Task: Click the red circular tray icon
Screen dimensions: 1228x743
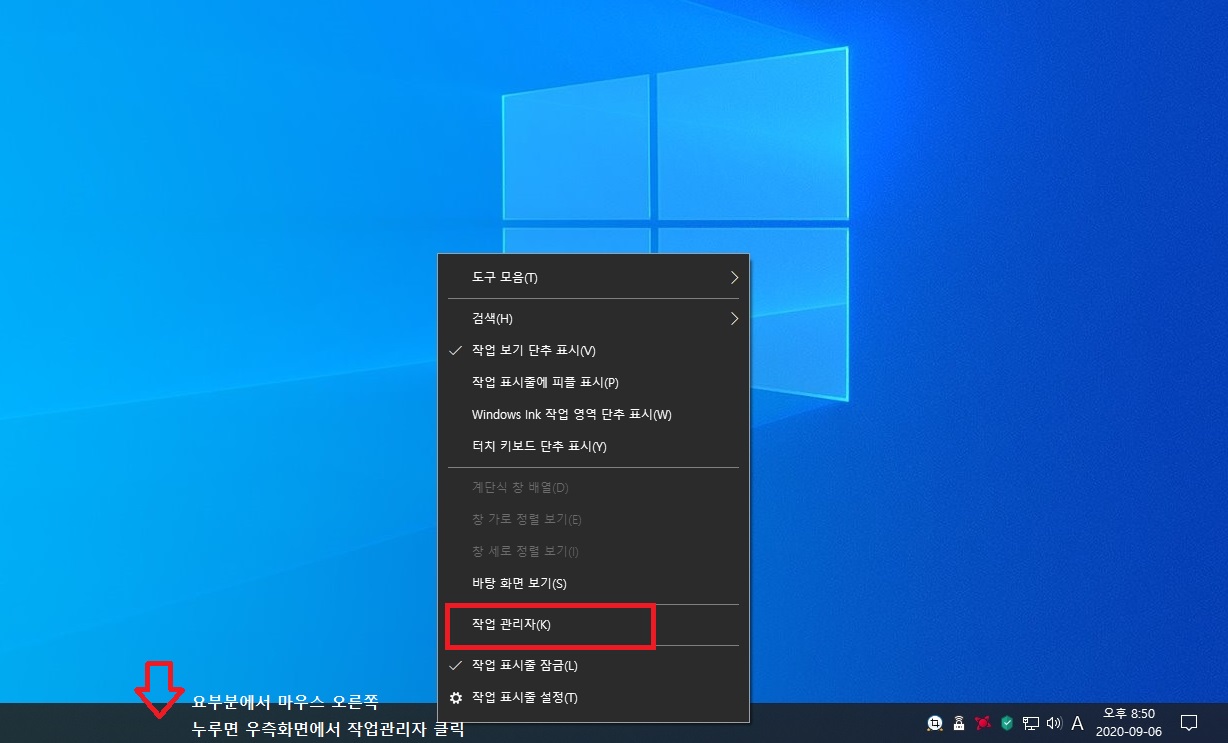Action: tap(983, 723)
